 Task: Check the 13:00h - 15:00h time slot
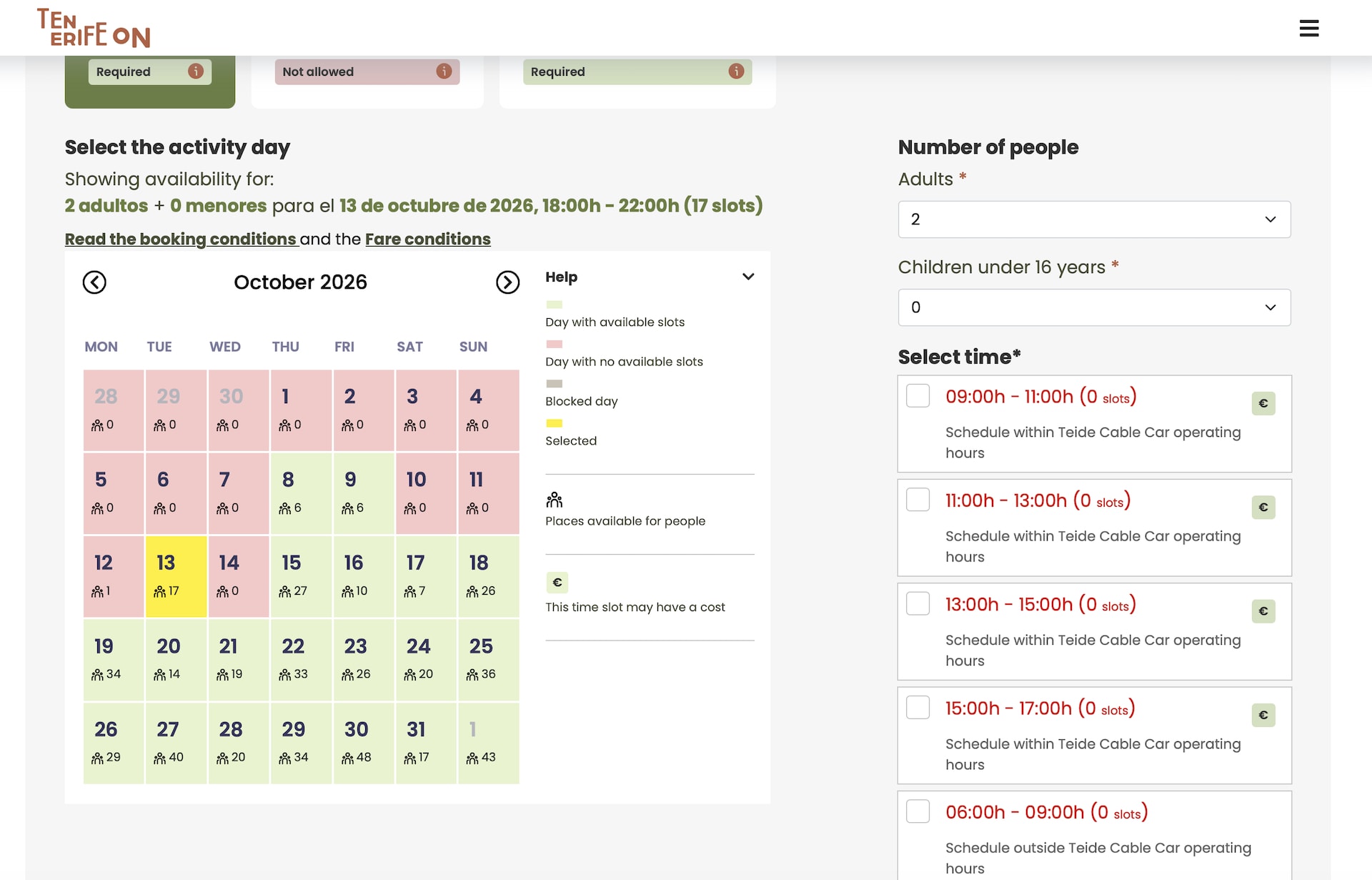[x=918, y=604]
